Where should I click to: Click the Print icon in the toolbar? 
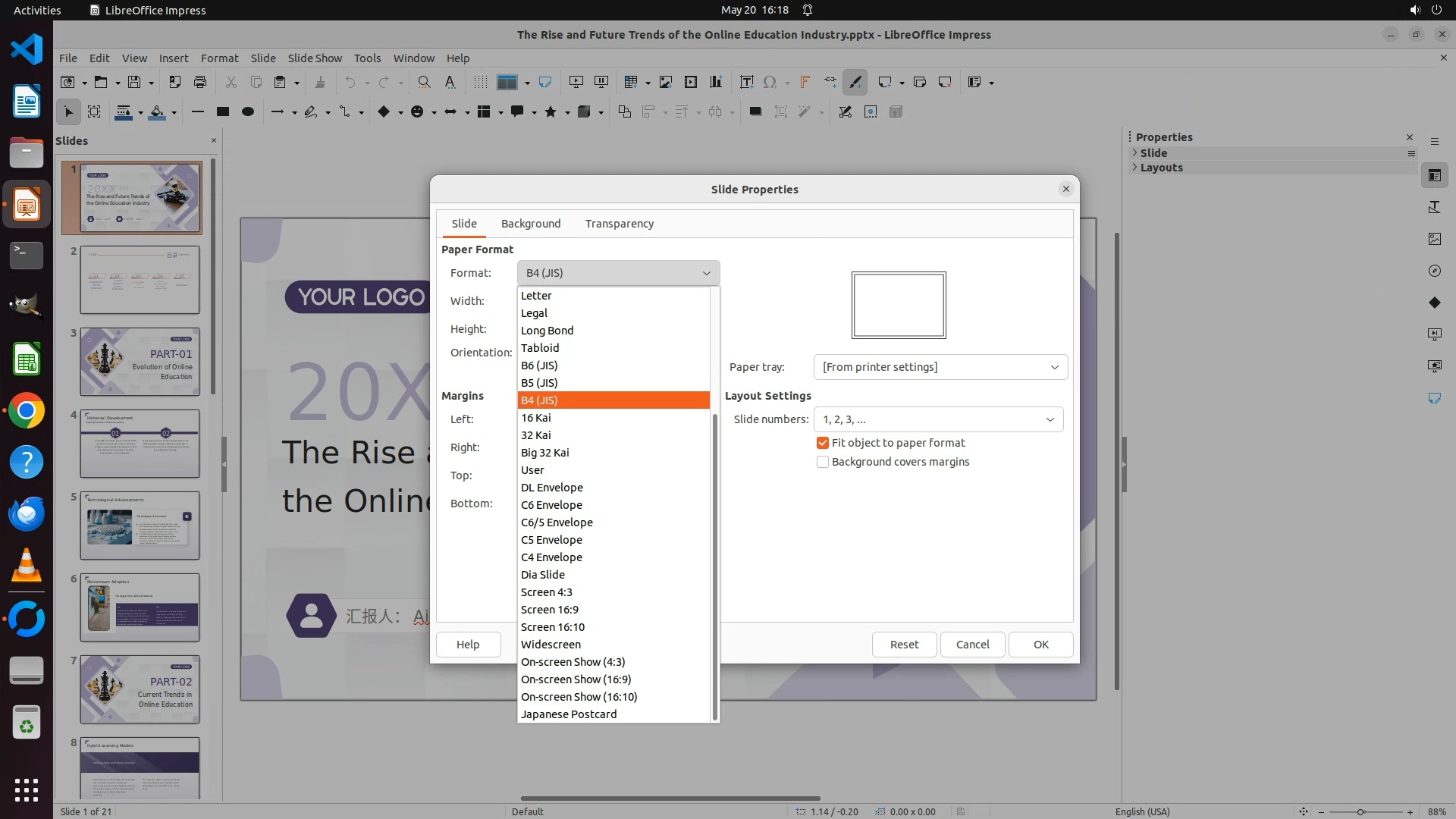point(200,82)
